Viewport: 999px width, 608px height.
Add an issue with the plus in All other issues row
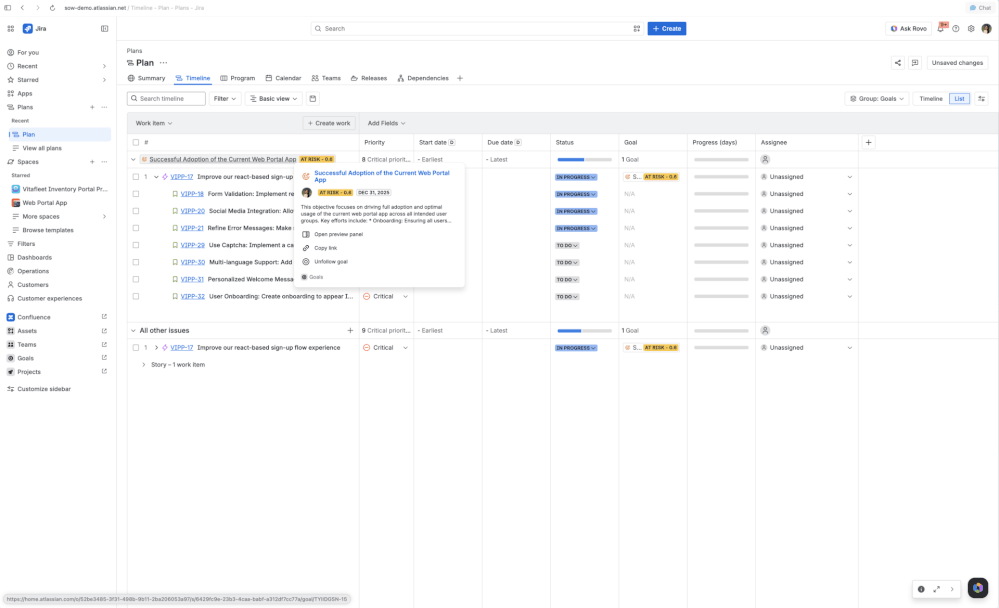[x=350, y=330]
